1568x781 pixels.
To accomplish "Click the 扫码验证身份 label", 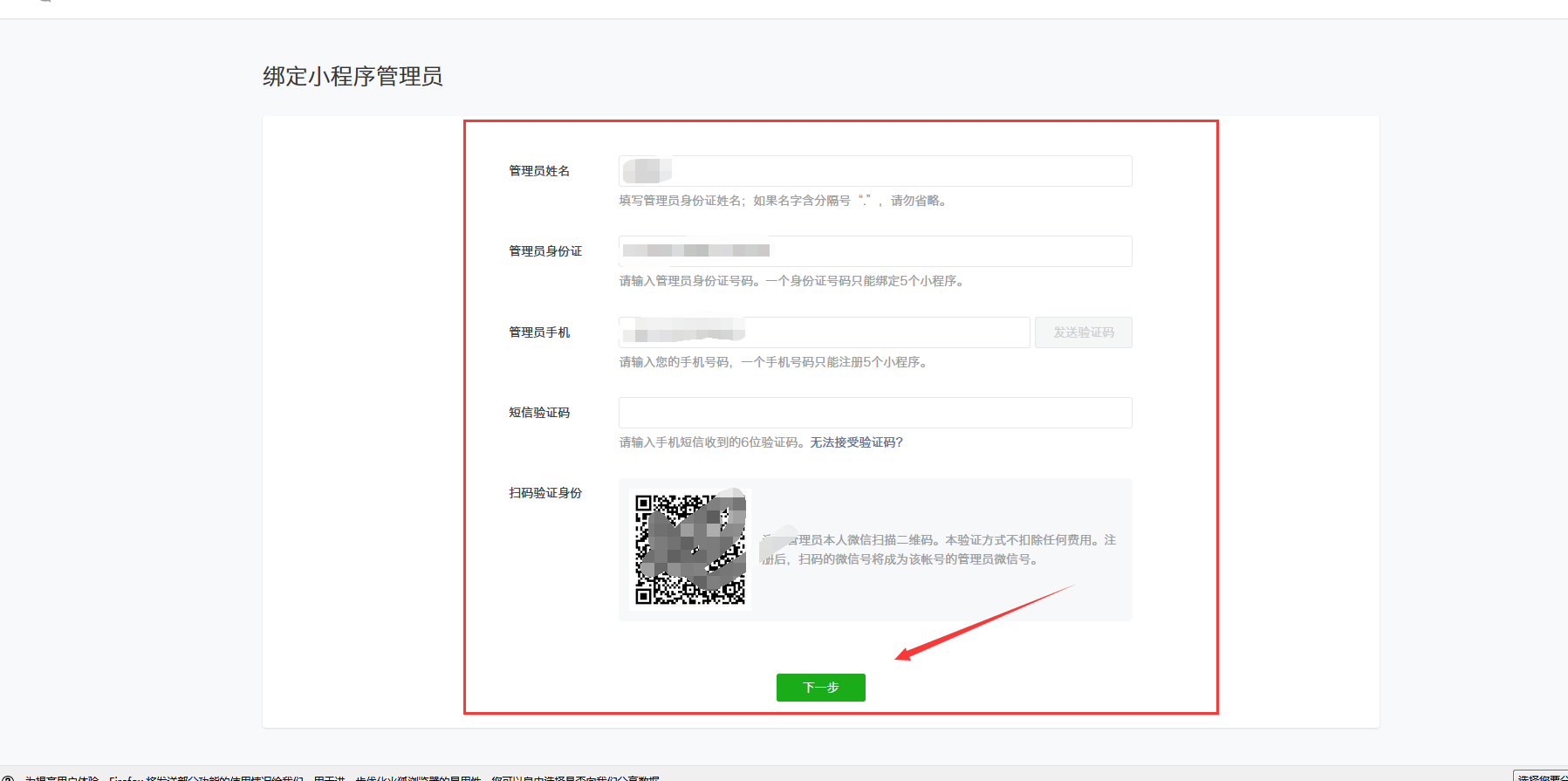I will click(545, 493).
